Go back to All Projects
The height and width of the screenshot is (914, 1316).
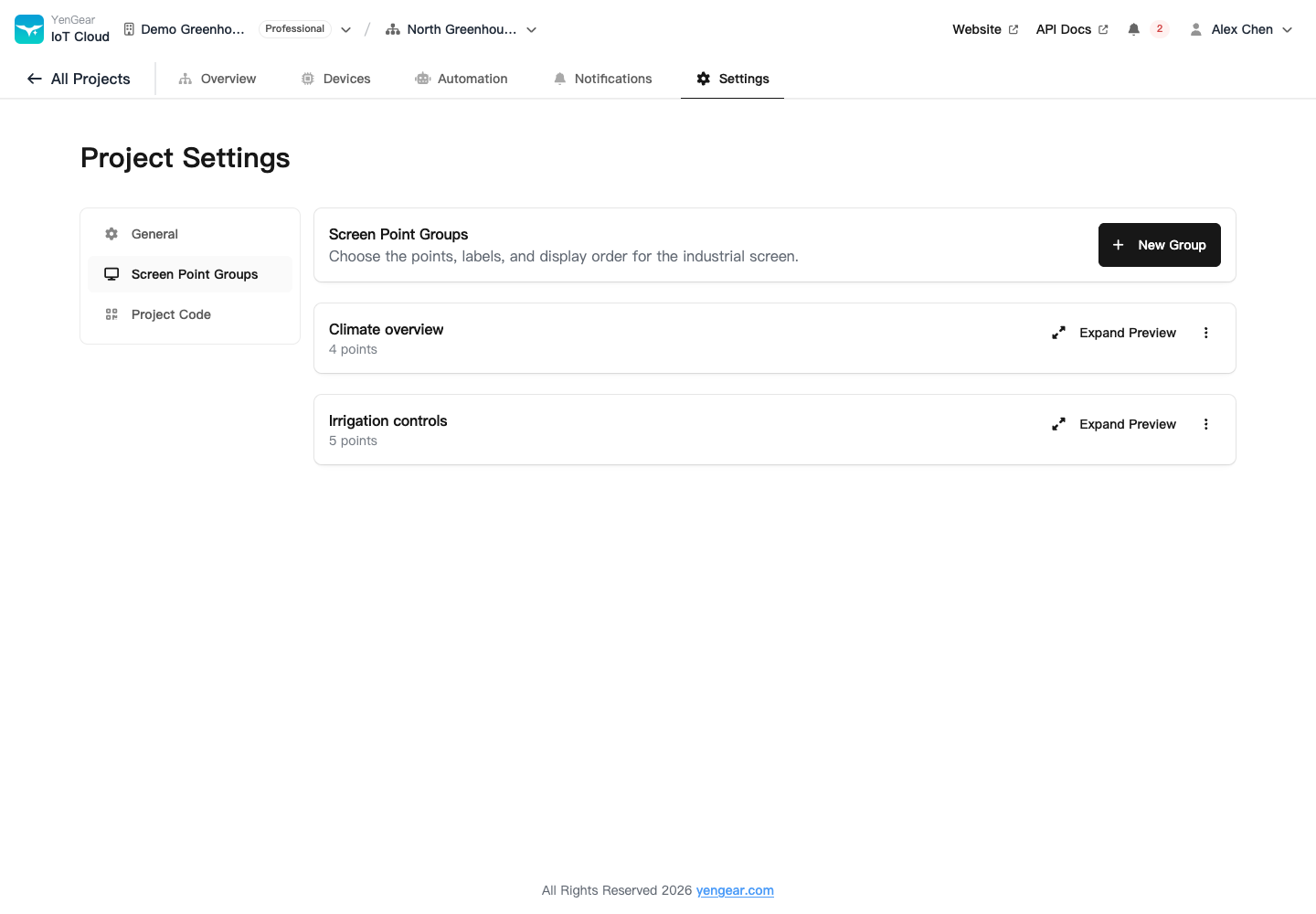coord(79,79)
